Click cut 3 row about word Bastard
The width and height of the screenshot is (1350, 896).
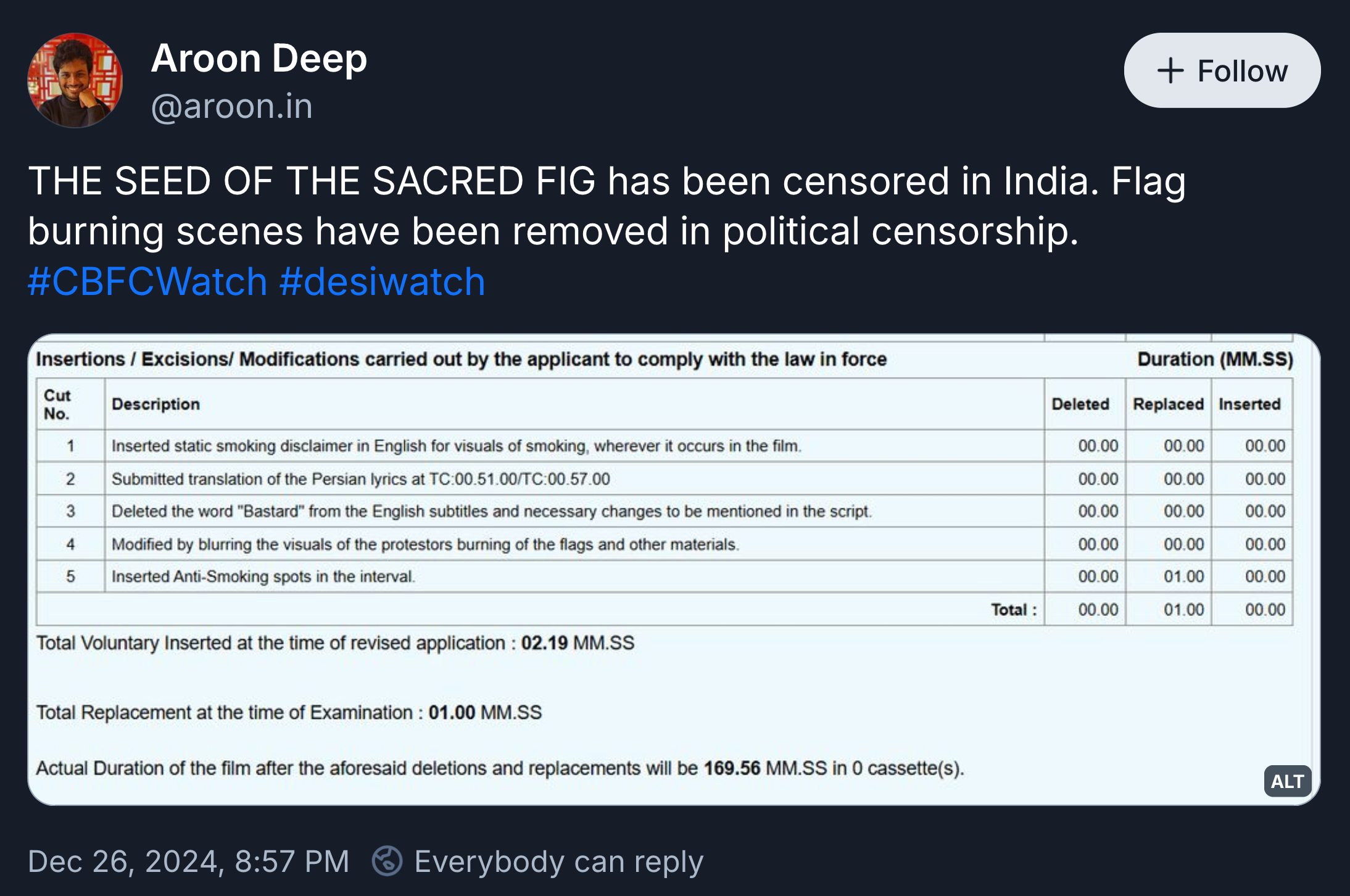[x=491, y=512]
